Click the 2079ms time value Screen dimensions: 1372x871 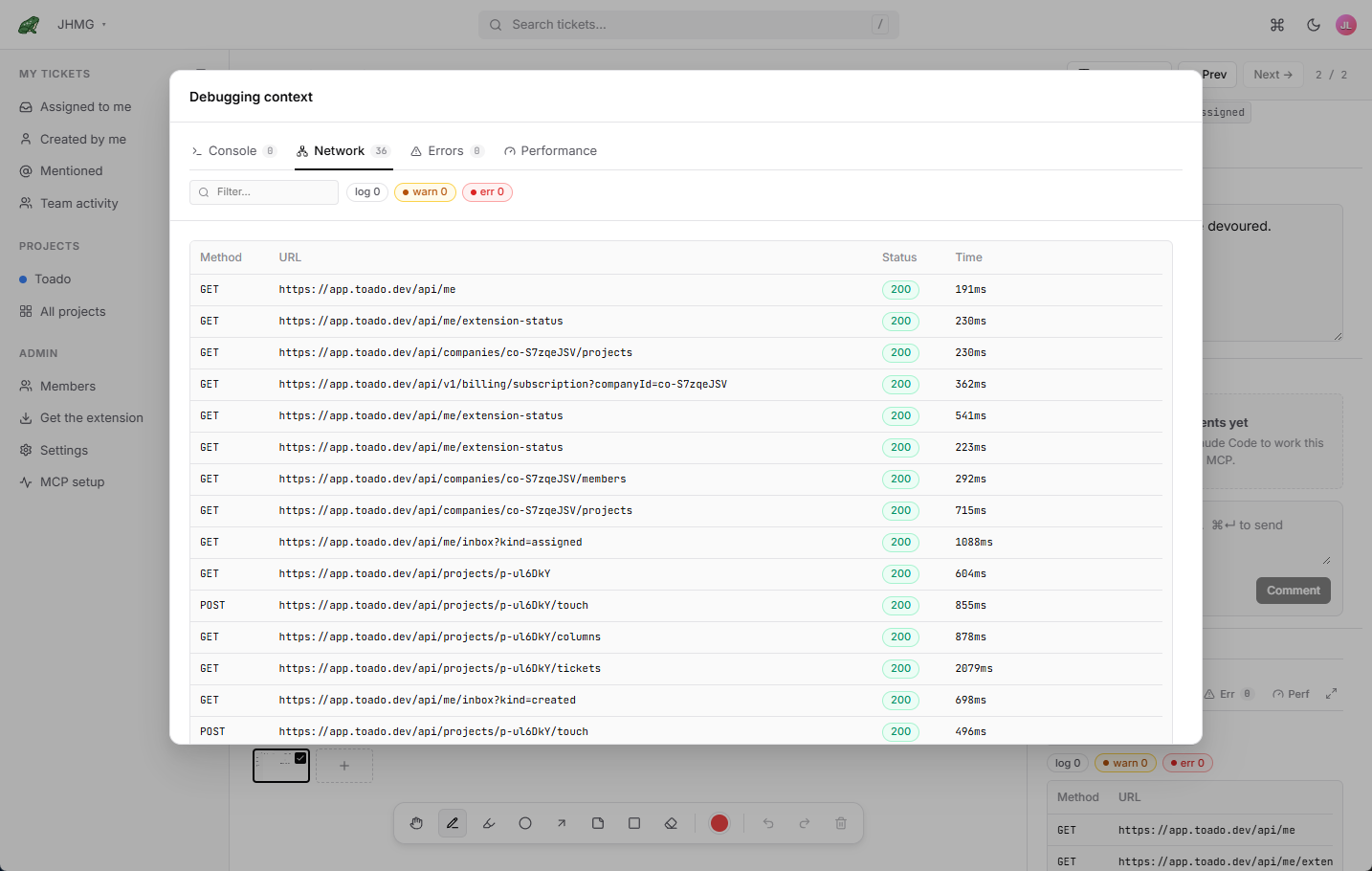click(974, 668)
